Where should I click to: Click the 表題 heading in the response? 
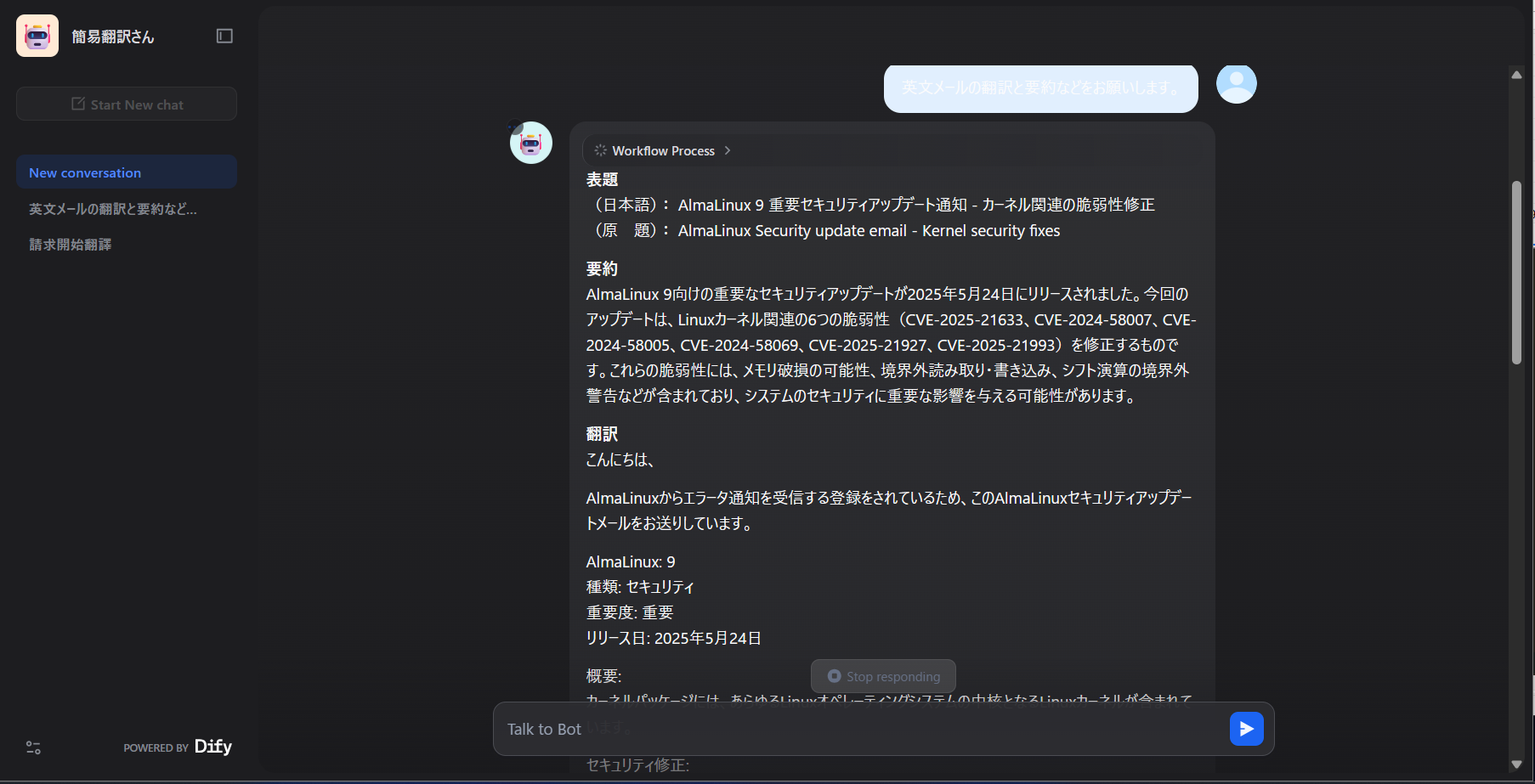click(602, 179)
